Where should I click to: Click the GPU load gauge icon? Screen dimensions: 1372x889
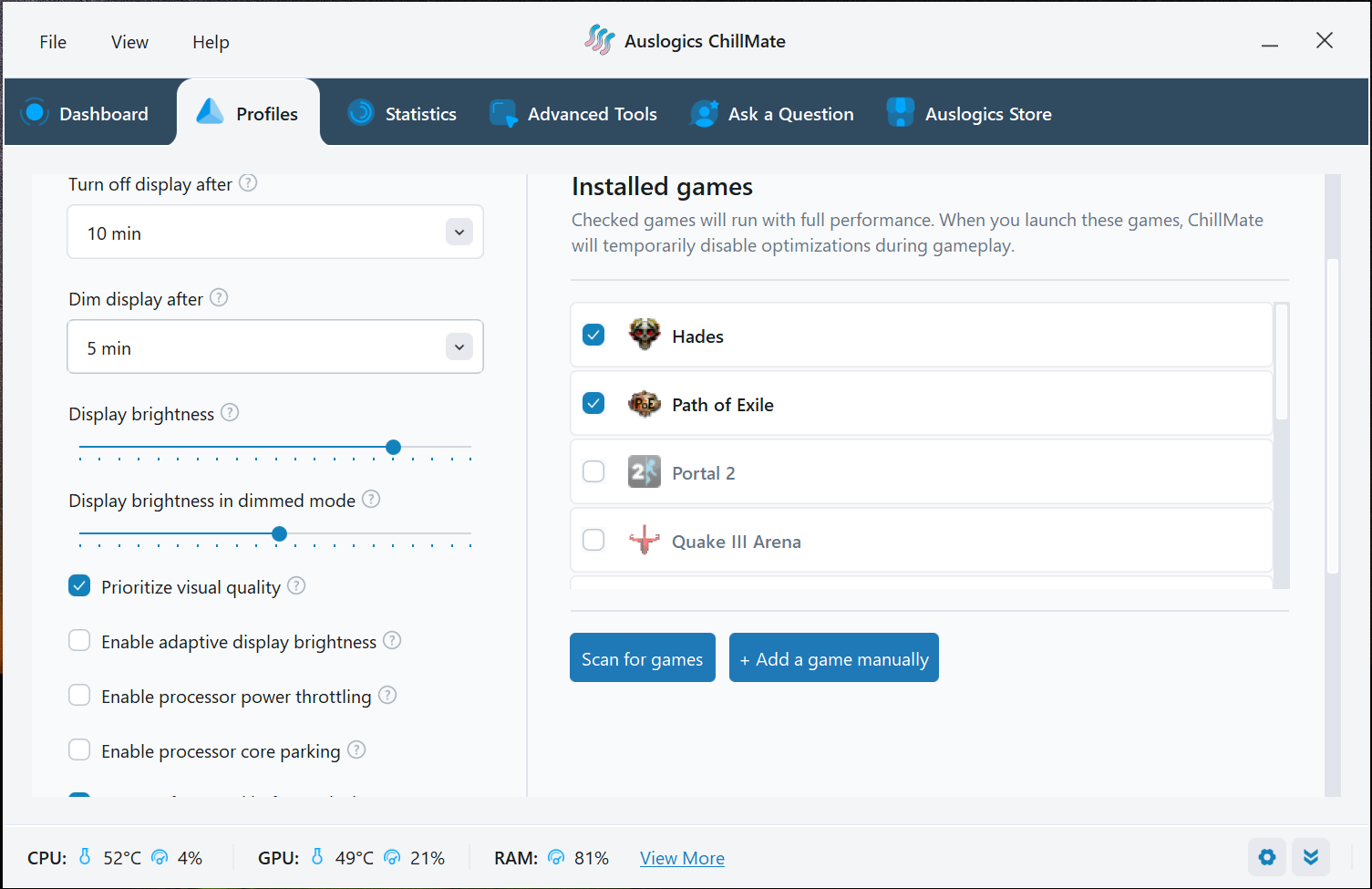392,857
